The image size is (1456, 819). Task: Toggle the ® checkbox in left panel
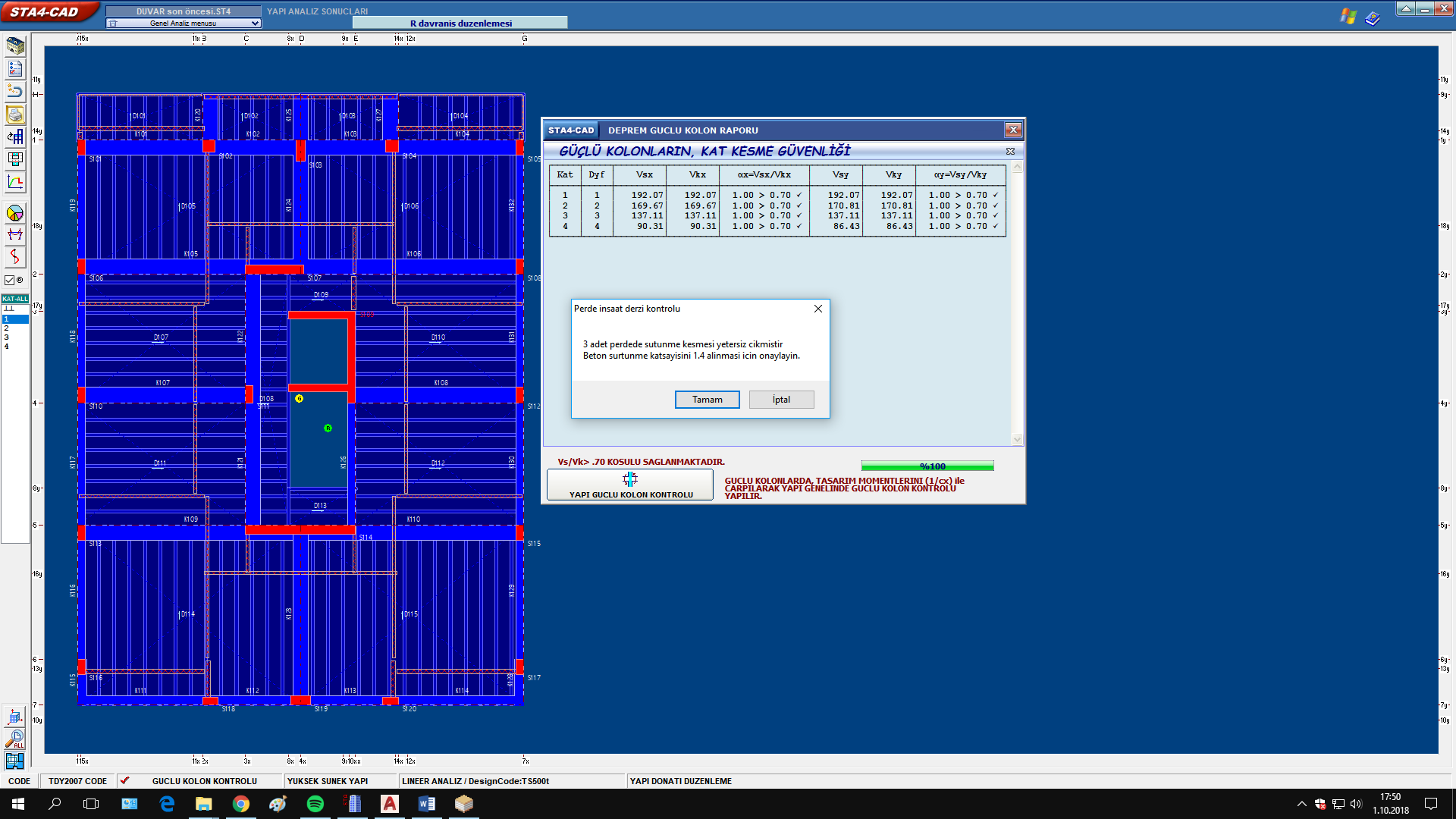coord(10,280)
